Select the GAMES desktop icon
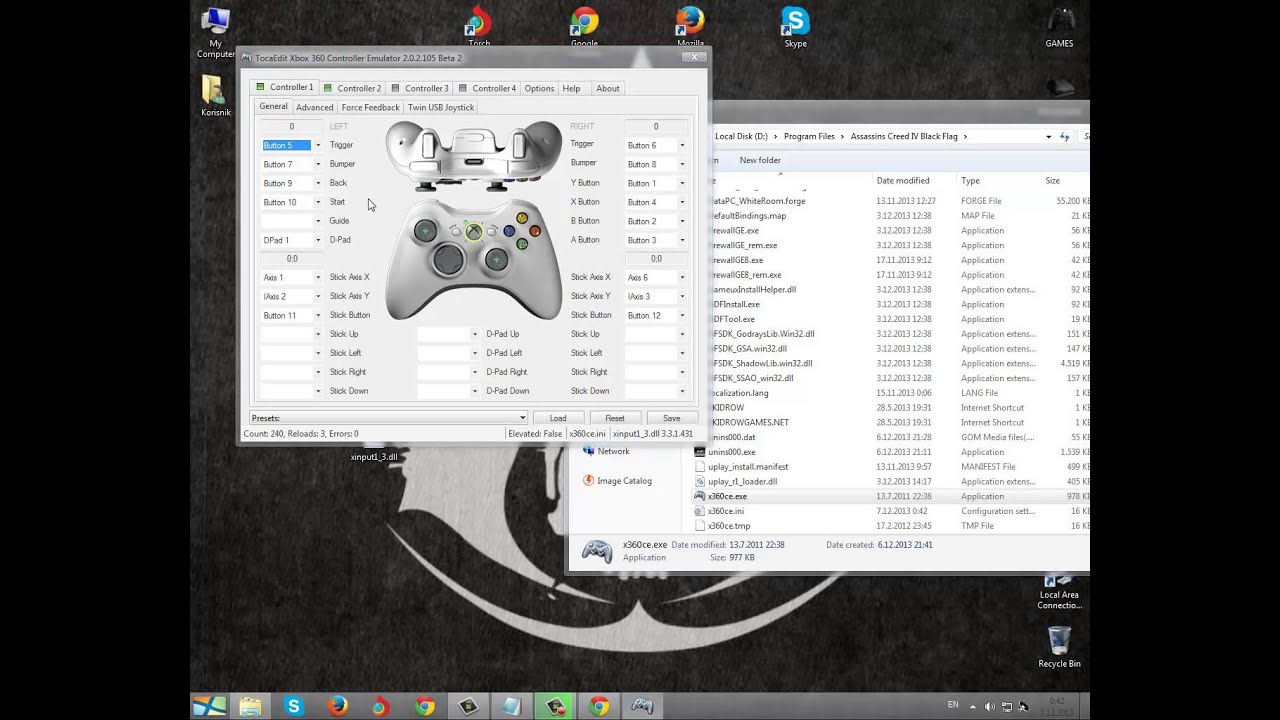1280x720 pixels. [1059, 28]
